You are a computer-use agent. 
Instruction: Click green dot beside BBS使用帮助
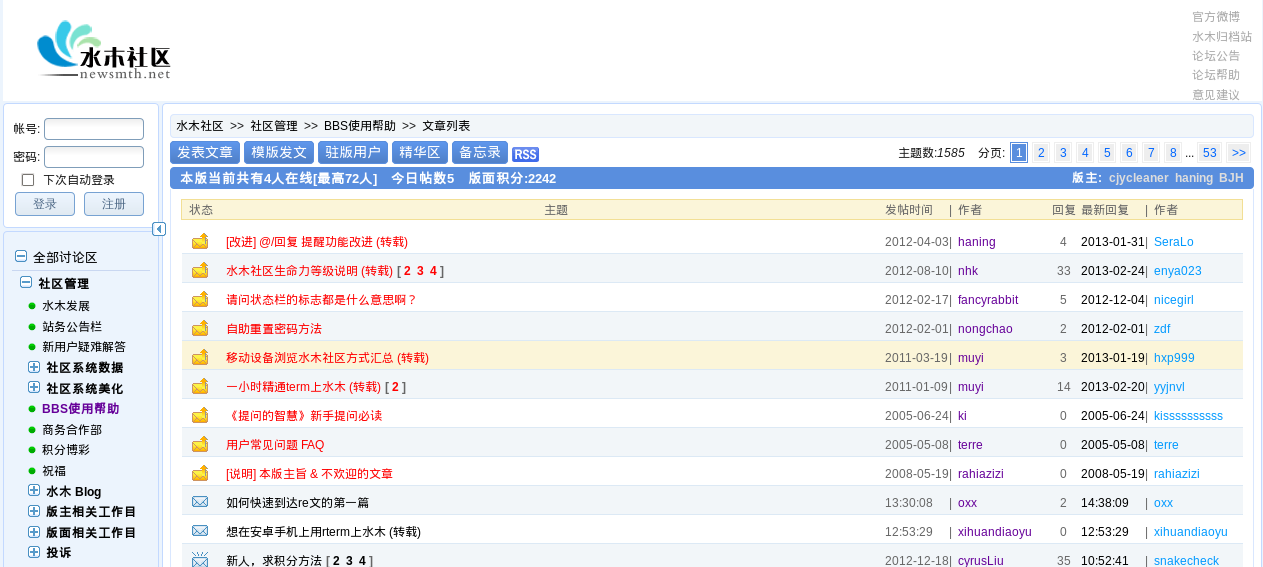pyautogui.click(x=32, y=409)
